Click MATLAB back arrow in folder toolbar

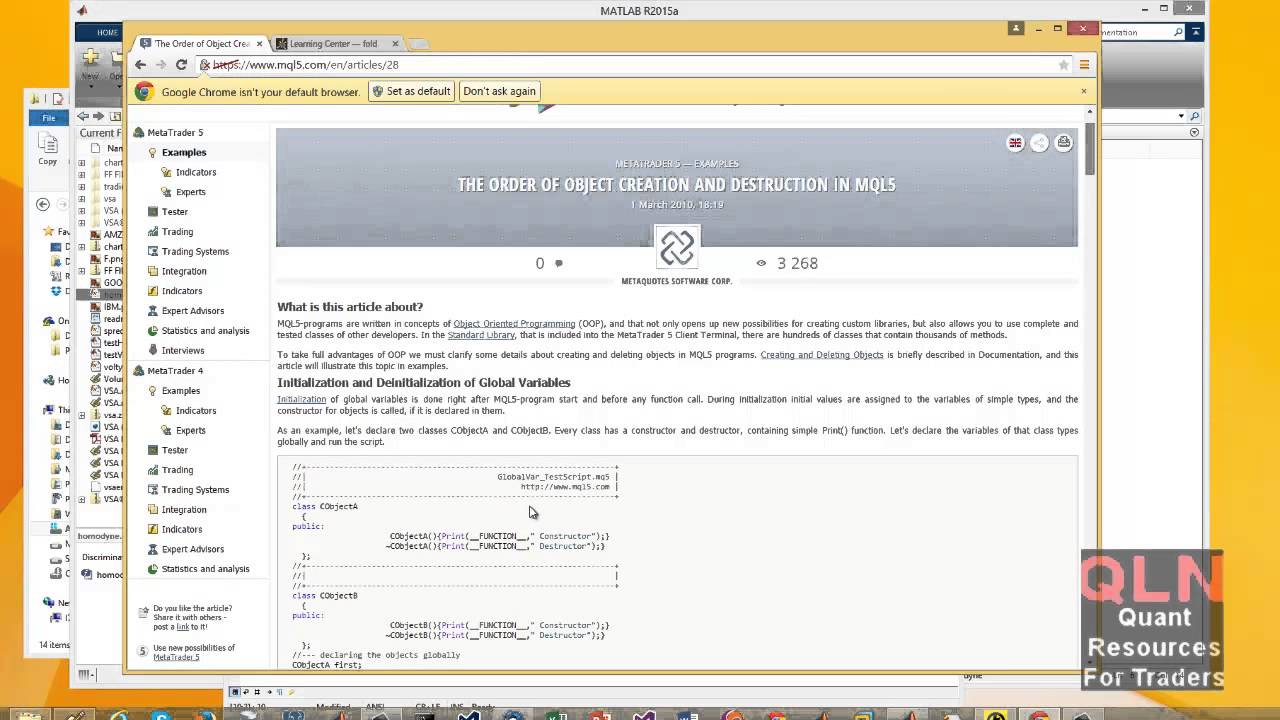83,116
